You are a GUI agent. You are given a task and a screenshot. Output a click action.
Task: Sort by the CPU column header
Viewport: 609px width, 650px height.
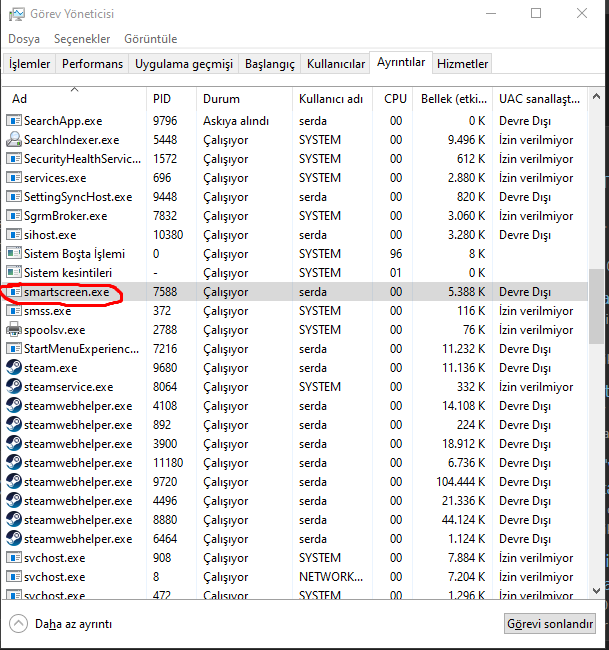coord(393,99)
